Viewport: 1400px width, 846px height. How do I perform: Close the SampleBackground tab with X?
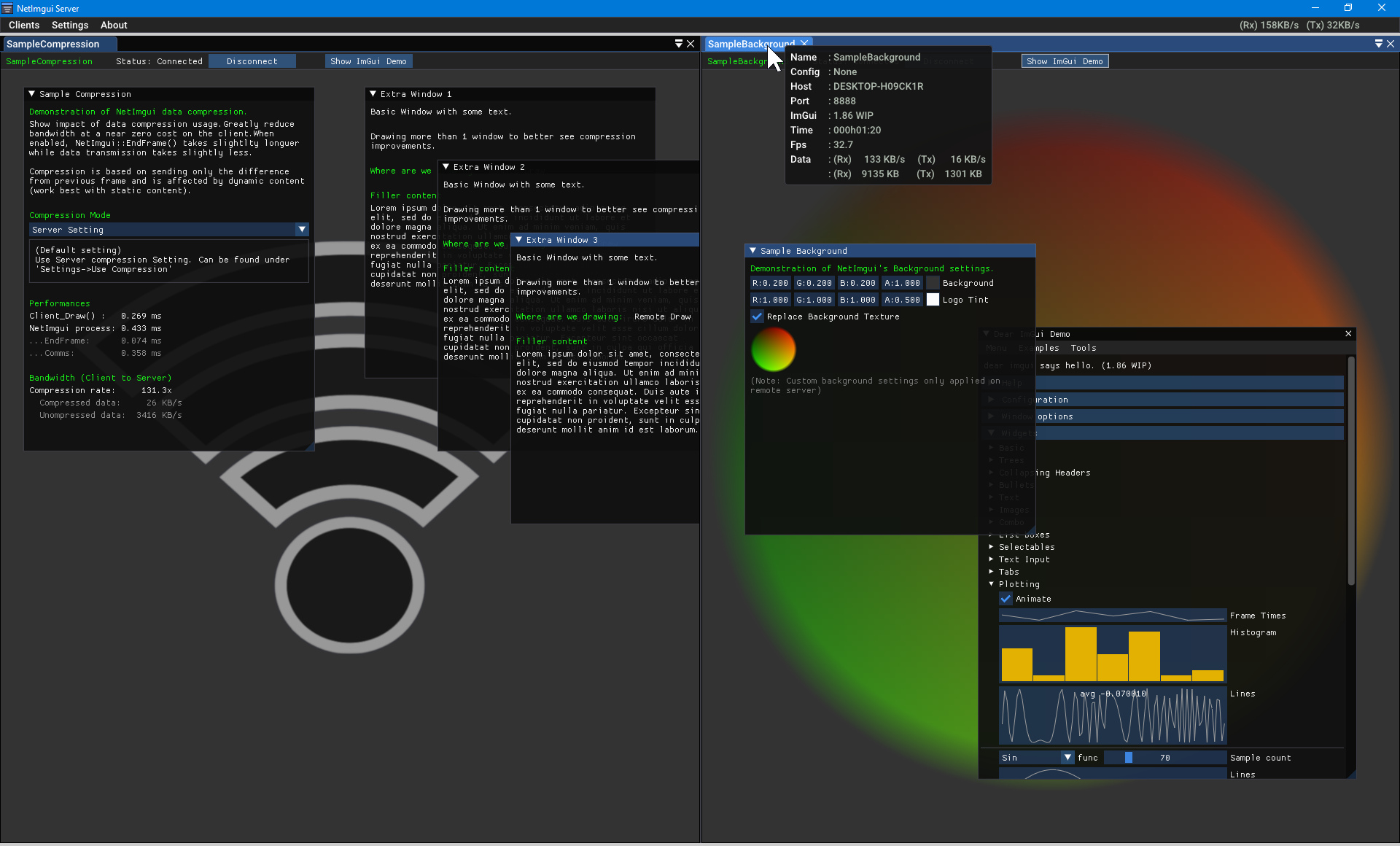[804, 44]
